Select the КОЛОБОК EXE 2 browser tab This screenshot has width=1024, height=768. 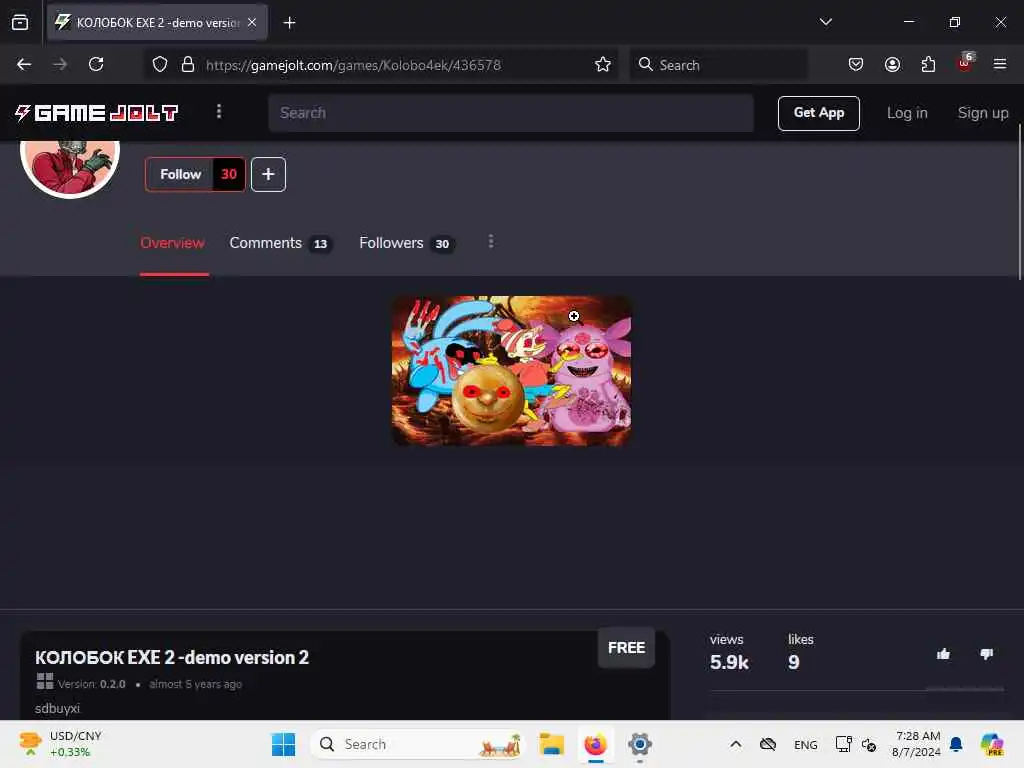(x=157, y=22)
